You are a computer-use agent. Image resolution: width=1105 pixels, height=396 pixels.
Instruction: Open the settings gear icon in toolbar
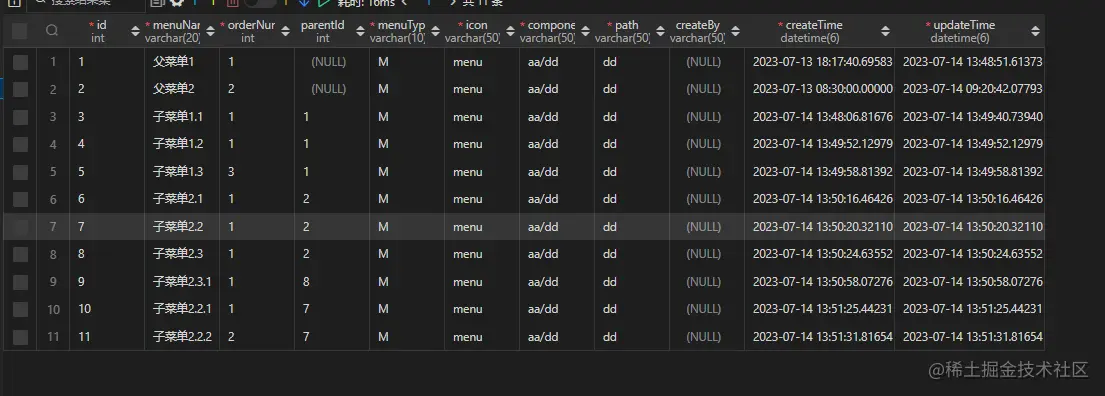[176, 3]
